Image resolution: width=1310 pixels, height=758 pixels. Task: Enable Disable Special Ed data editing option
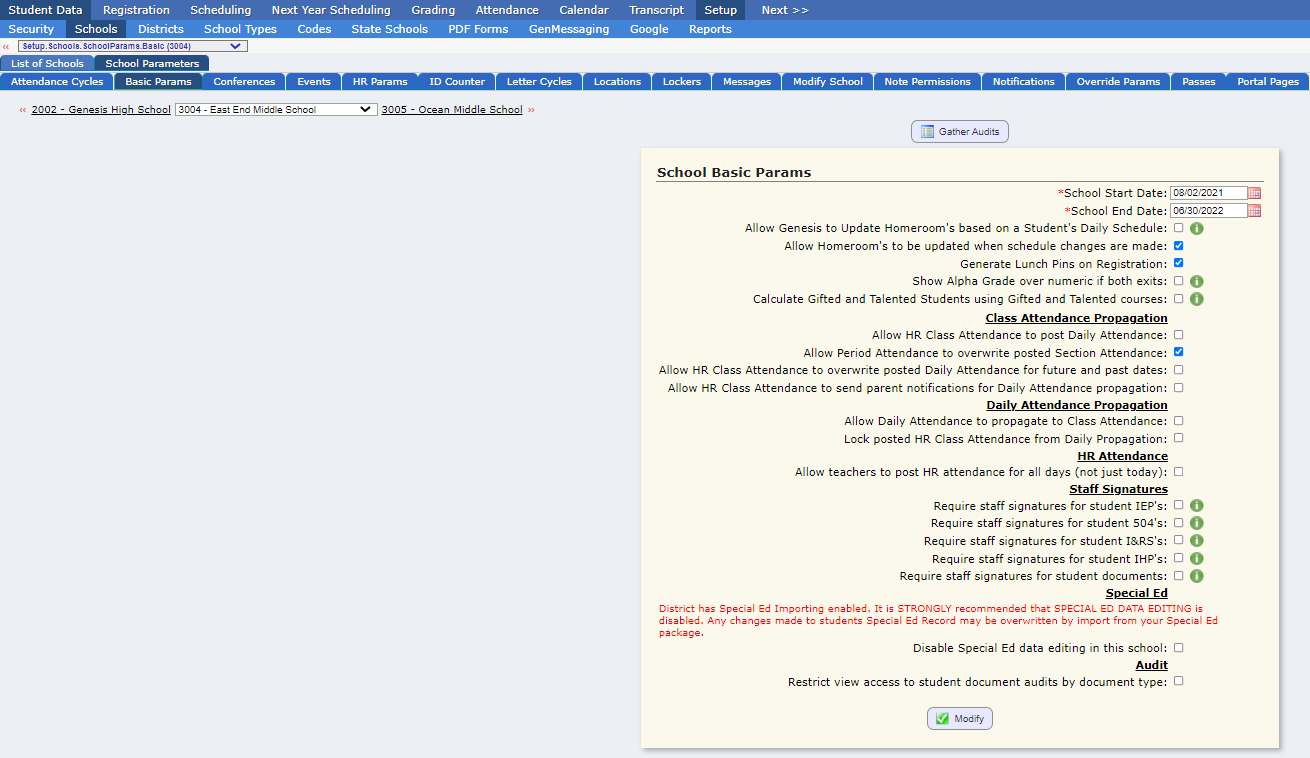pos(1178,647)
